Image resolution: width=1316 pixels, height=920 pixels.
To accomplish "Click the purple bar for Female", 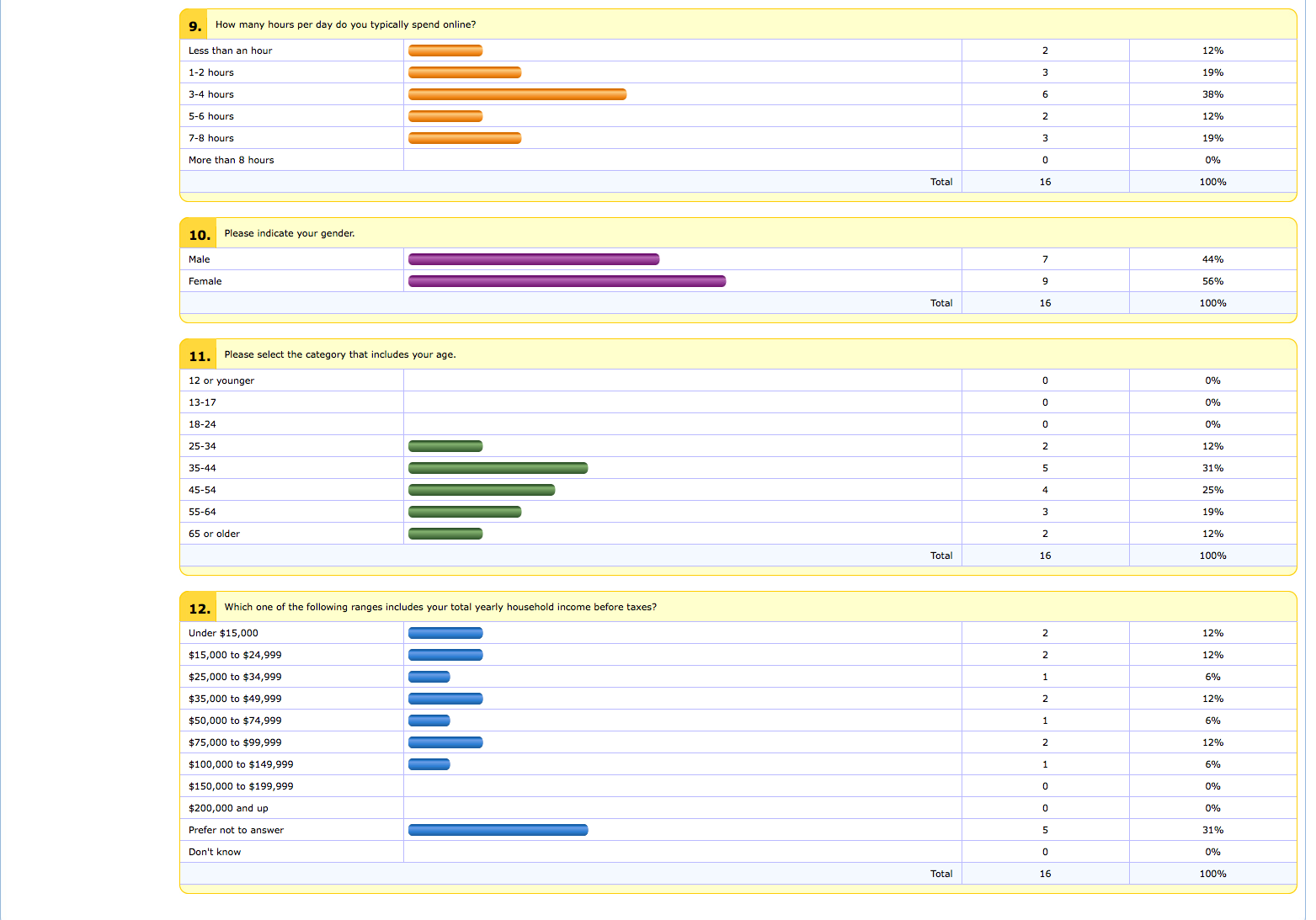I will coord(567,281).
